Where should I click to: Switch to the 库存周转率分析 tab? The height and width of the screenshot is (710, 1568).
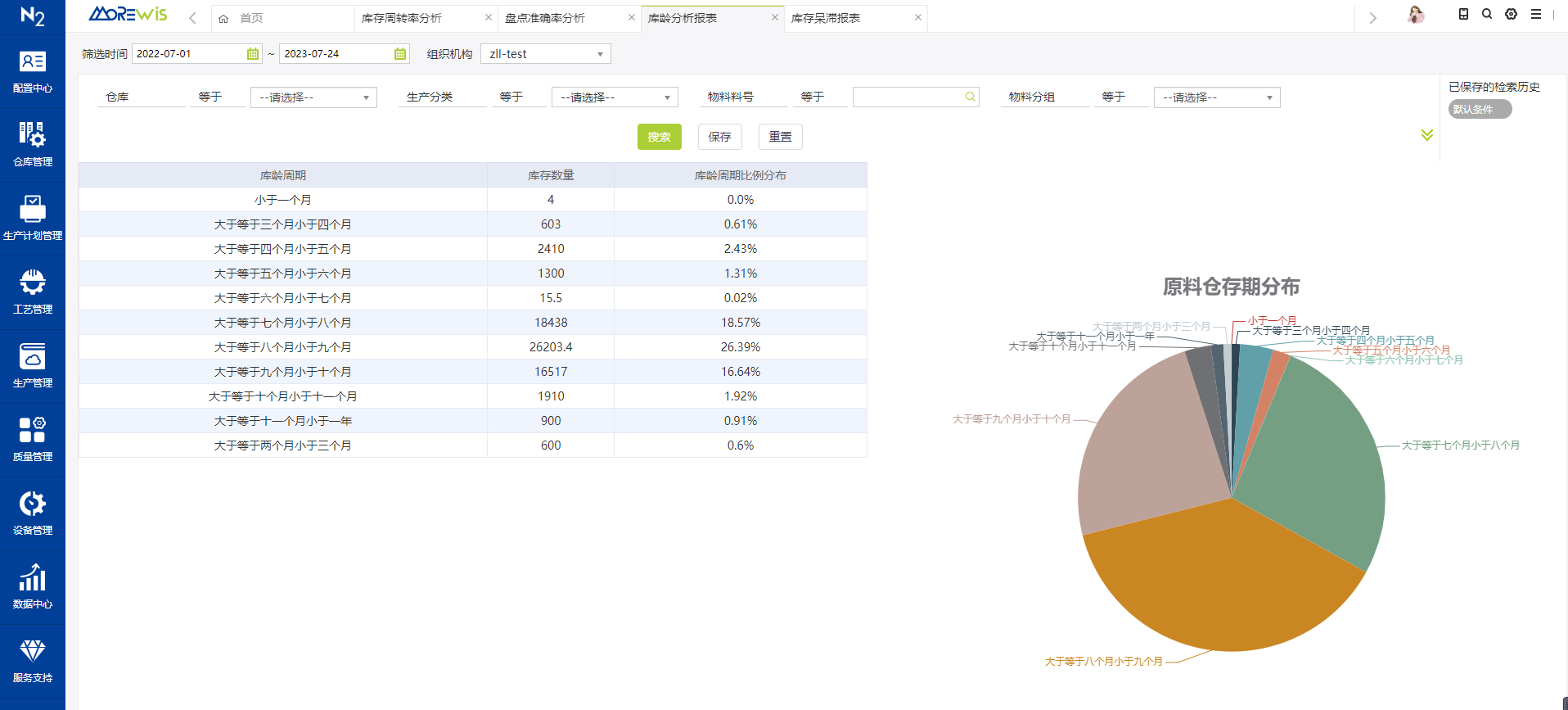(402, 18)
